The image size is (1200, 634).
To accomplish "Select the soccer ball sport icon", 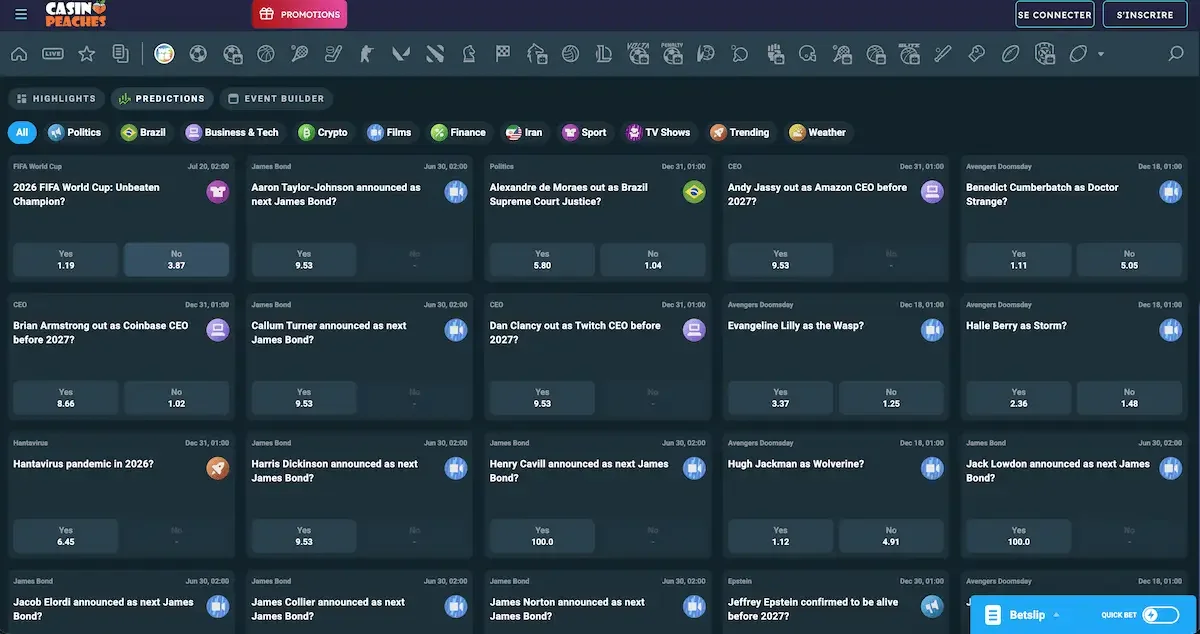I will (198, 54).
